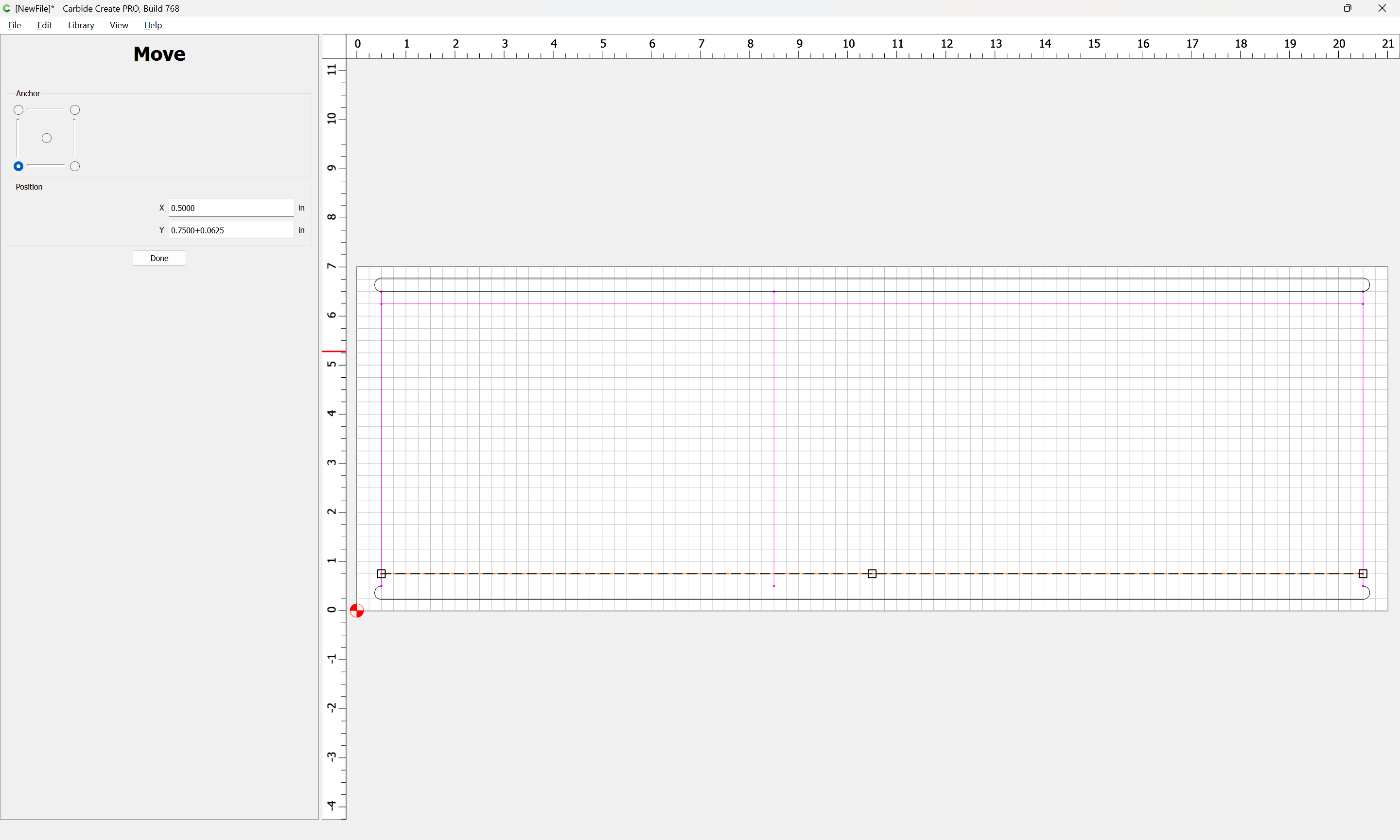1400x840 pixels.
Task: Click the middle selection handle of dashed line
Action: click(872, 574)
